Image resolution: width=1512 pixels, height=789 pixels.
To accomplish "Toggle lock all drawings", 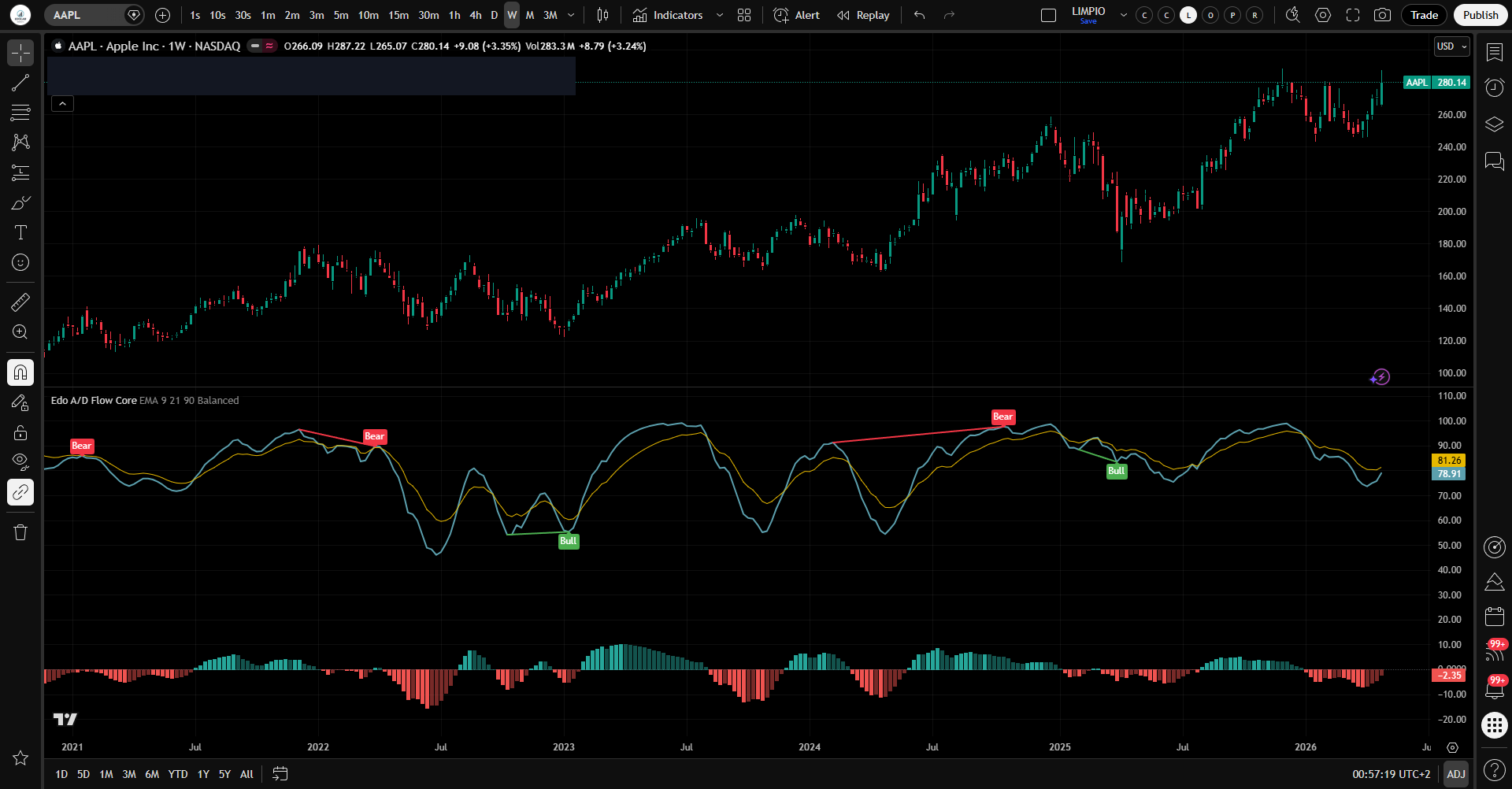I will point(20,432).
